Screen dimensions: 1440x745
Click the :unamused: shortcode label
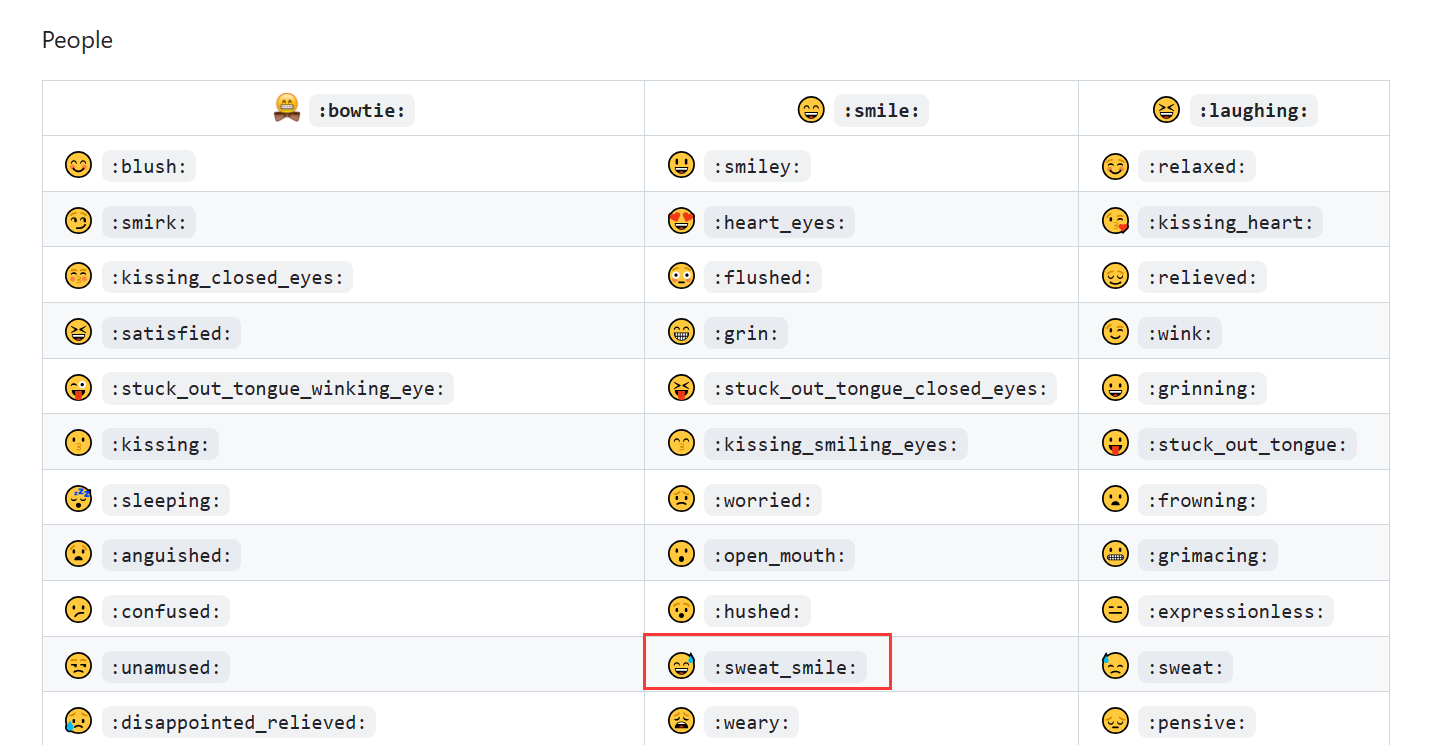pos(165,666)
